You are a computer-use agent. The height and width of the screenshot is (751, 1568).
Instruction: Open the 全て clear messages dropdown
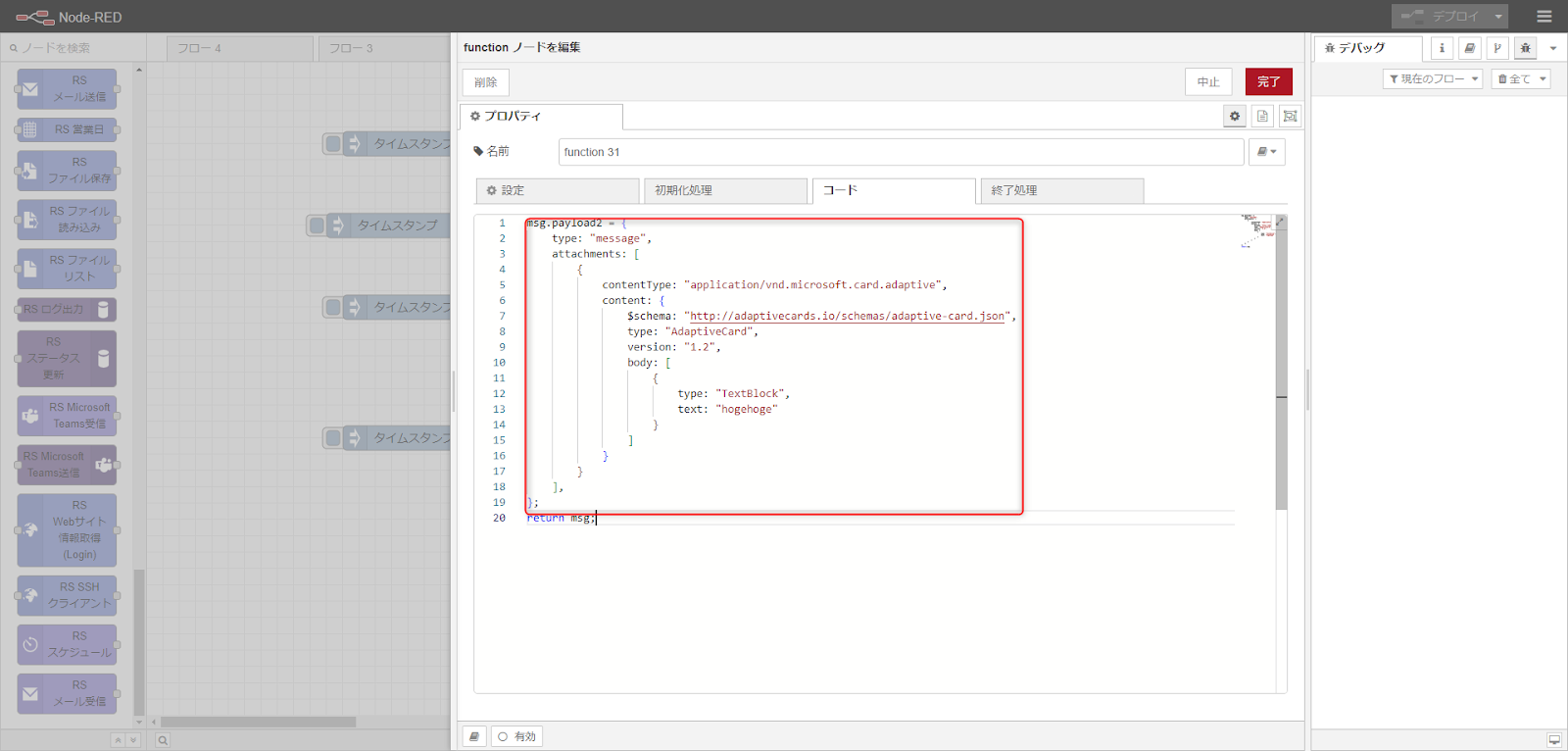pyautogui.click(x=1521, y=79)
